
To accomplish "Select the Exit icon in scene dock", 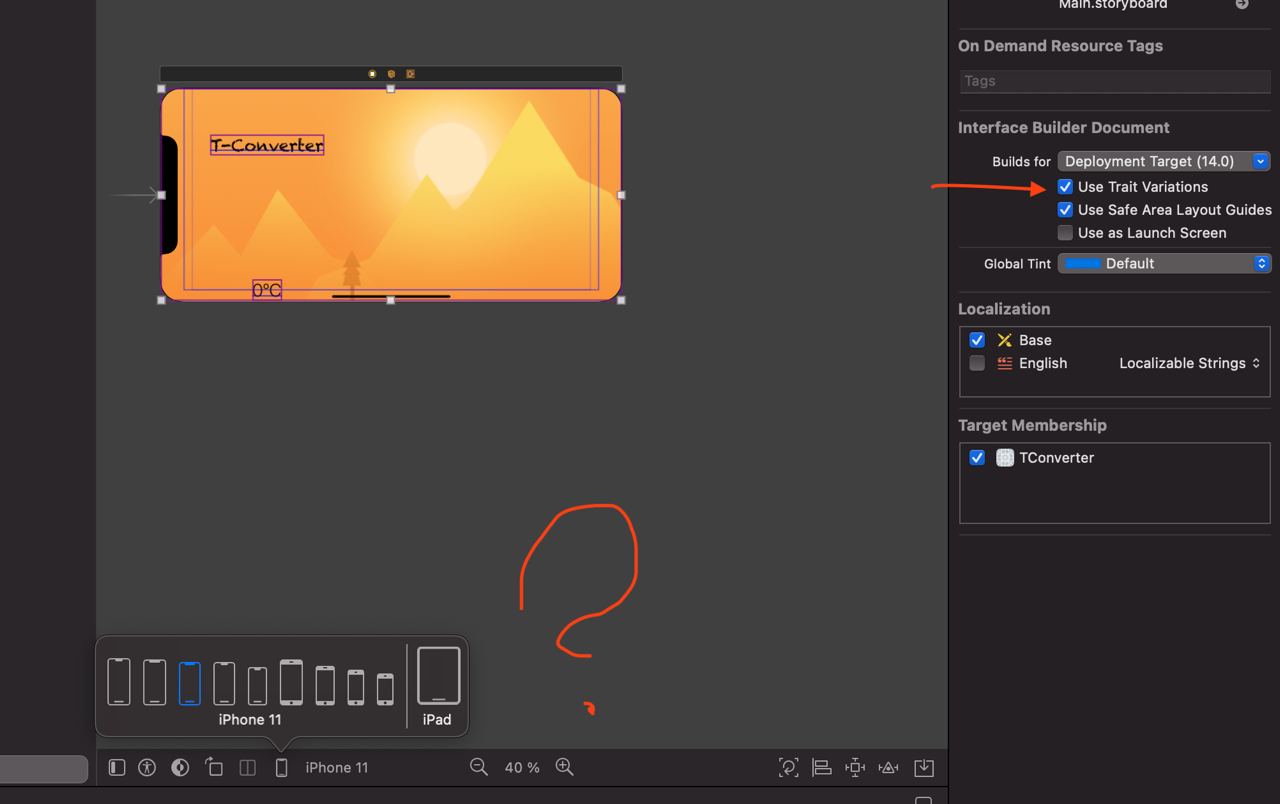I will [x=410, y=74].
